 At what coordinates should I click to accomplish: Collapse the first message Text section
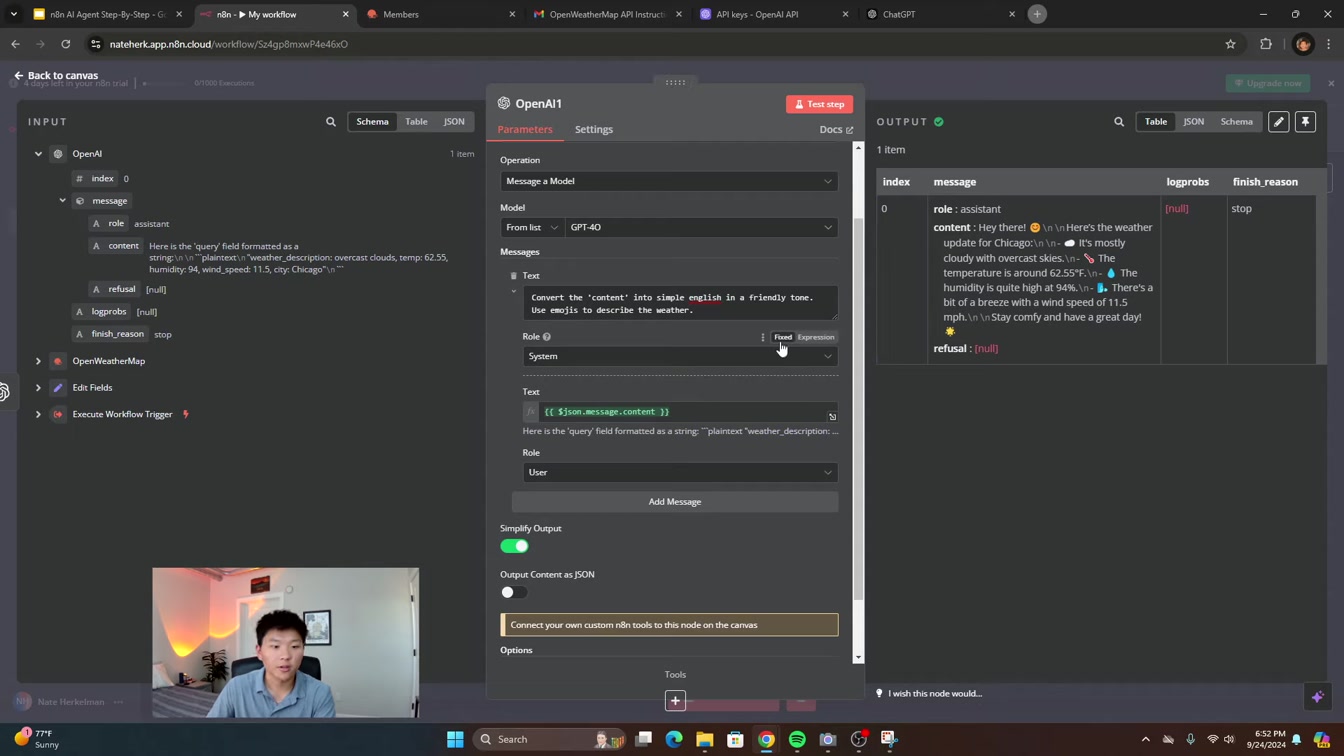pos(514,292)
